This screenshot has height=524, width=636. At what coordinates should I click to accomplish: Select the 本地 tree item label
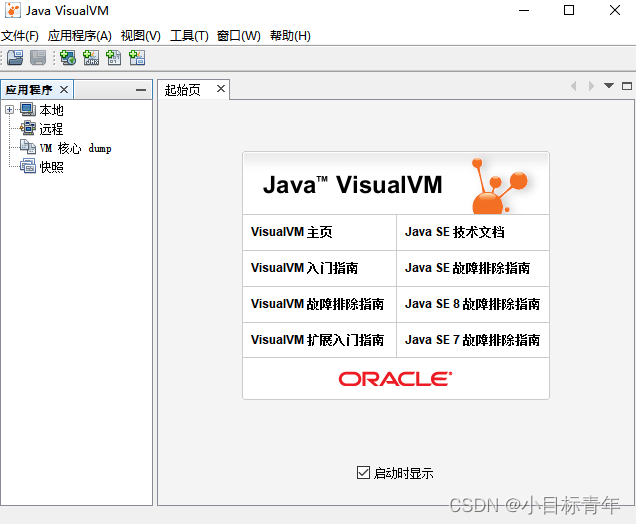click(52, 110)
